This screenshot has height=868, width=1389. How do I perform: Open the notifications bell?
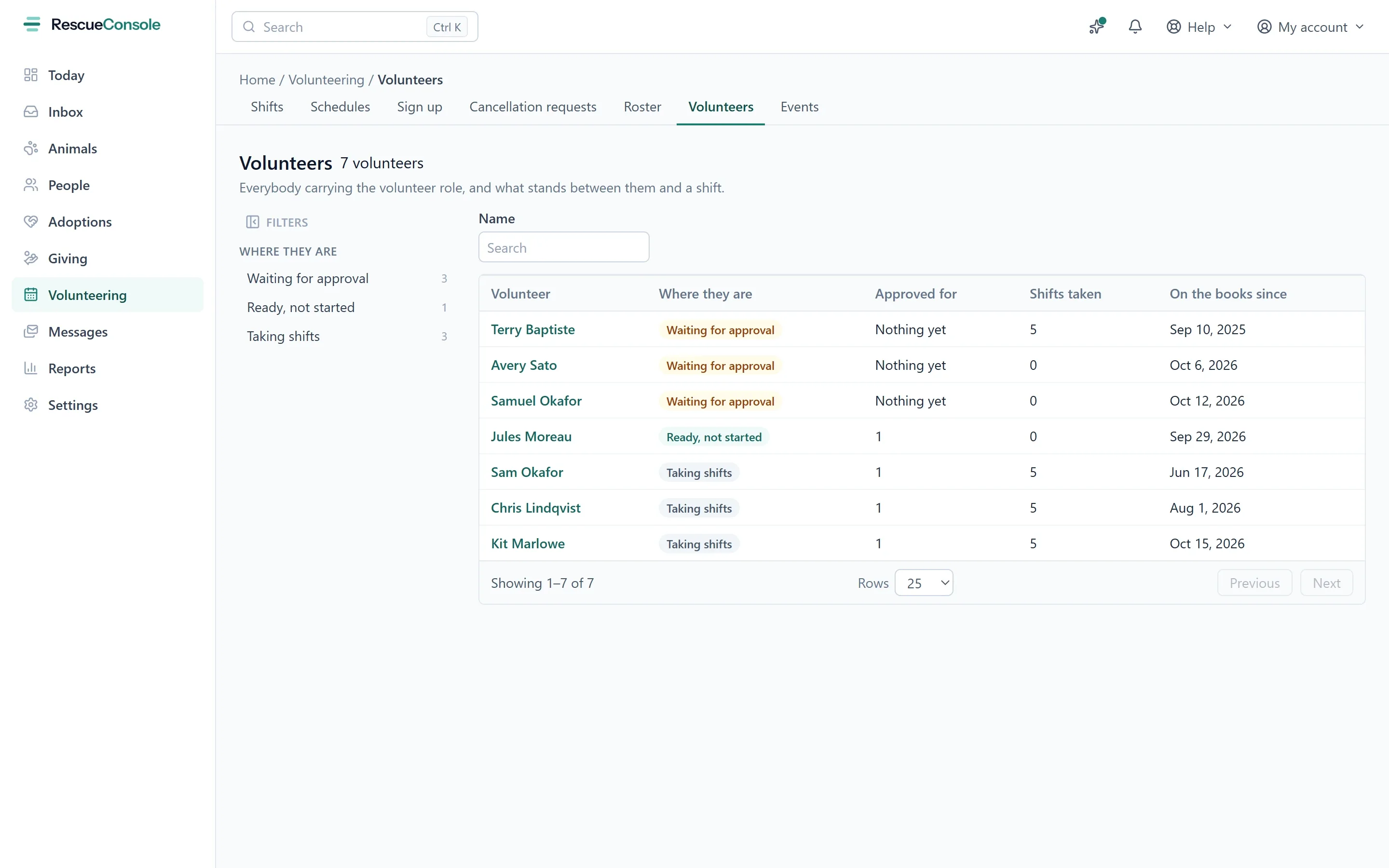[x=1135, y=27]
